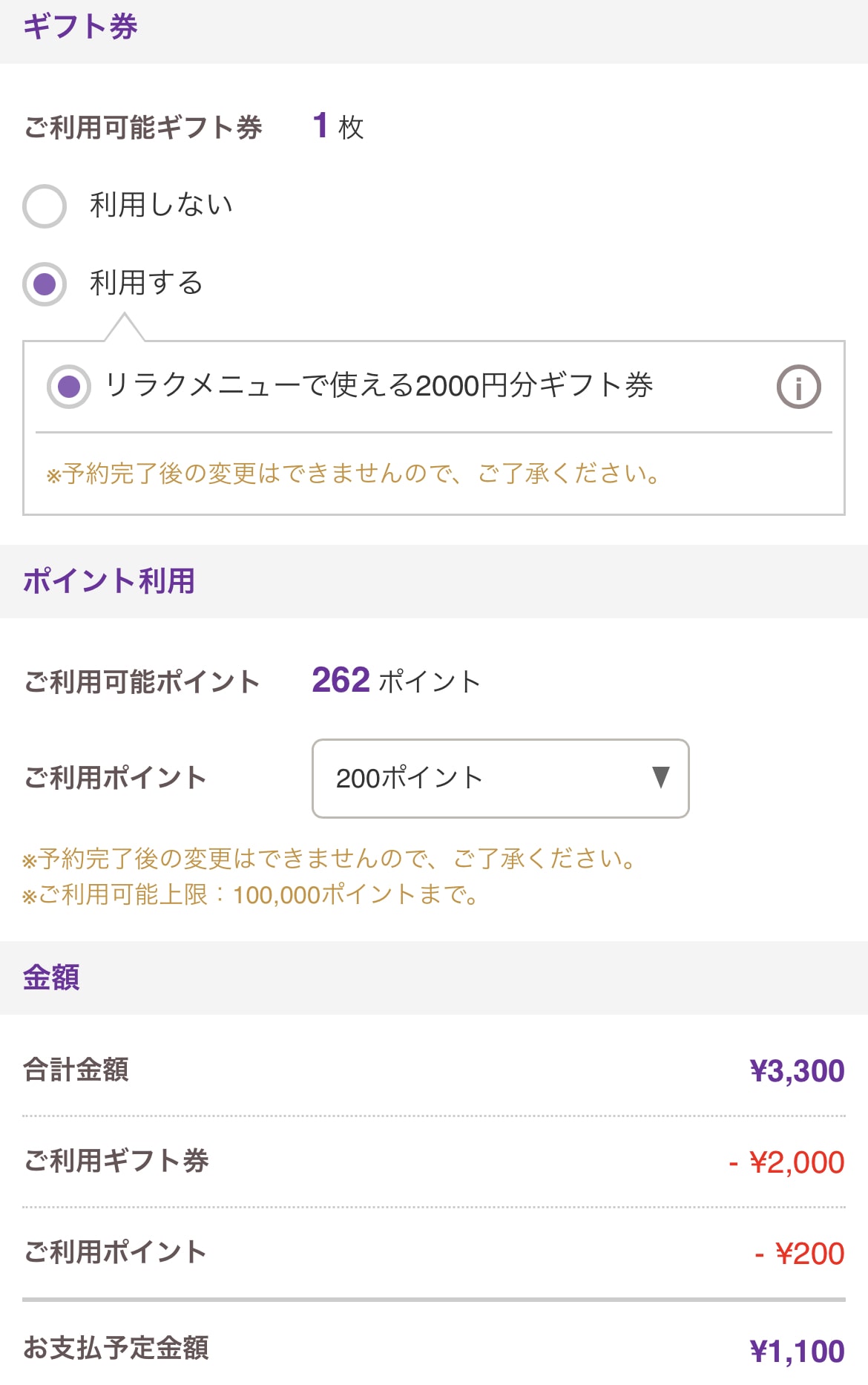This screenshot has width=868, height=1385.
Task: Click the ポイント利用 section header
Action: click(109, 581)
